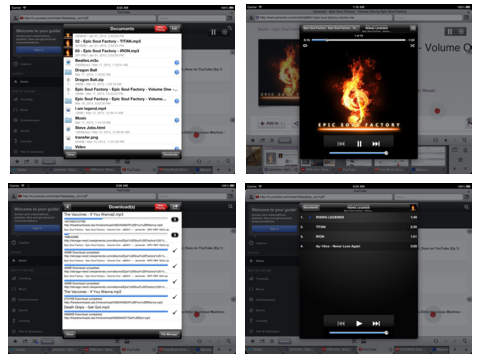The image size is (480, 360).
Task: Tap Edit in the Documents header
Action: [174, 29]
